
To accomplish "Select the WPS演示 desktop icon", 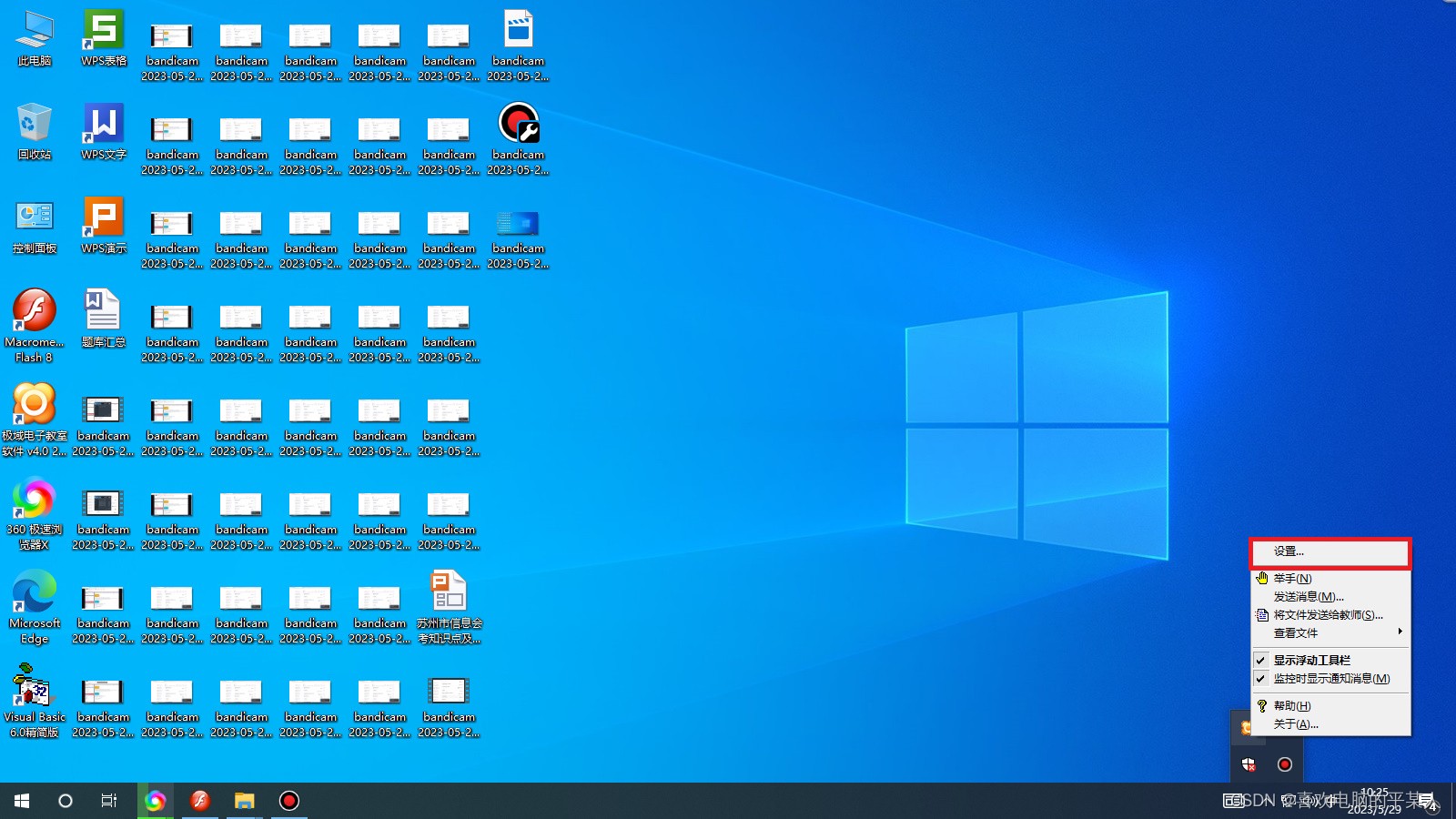I will pos(104,218).
